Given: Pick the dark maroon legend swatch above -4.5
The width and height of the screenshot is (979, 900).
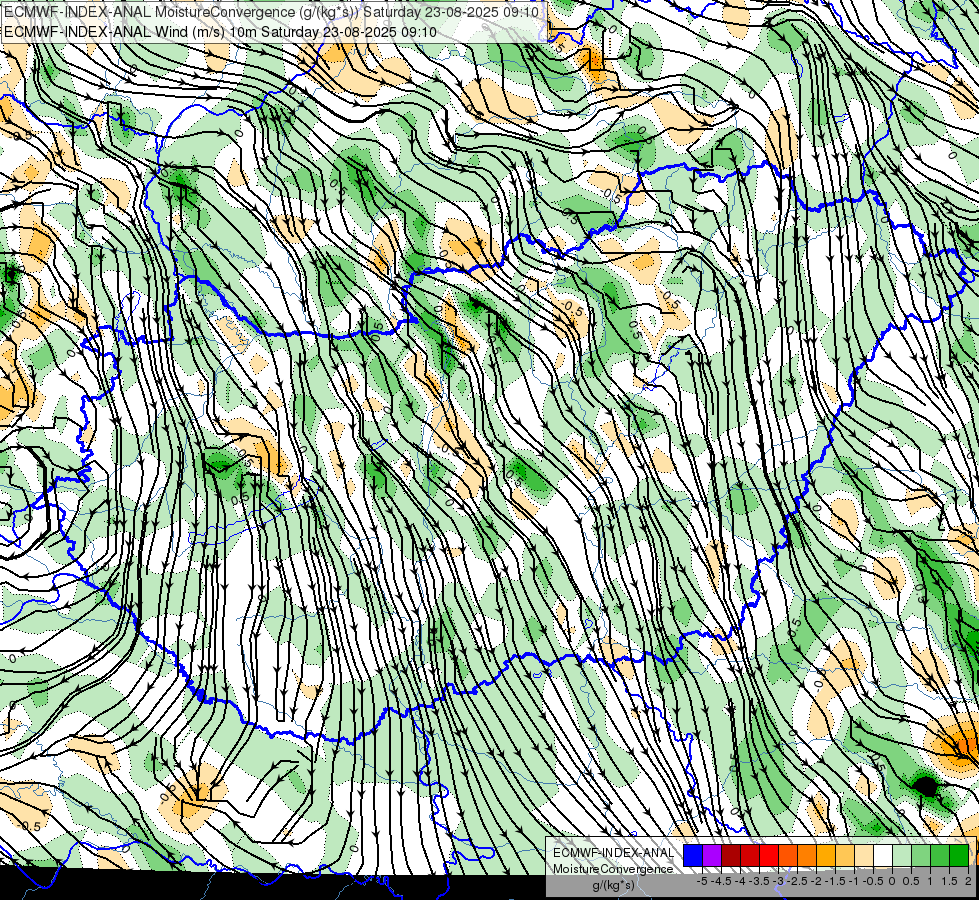Looking at the screenshot, I should [x=731, y=855].
